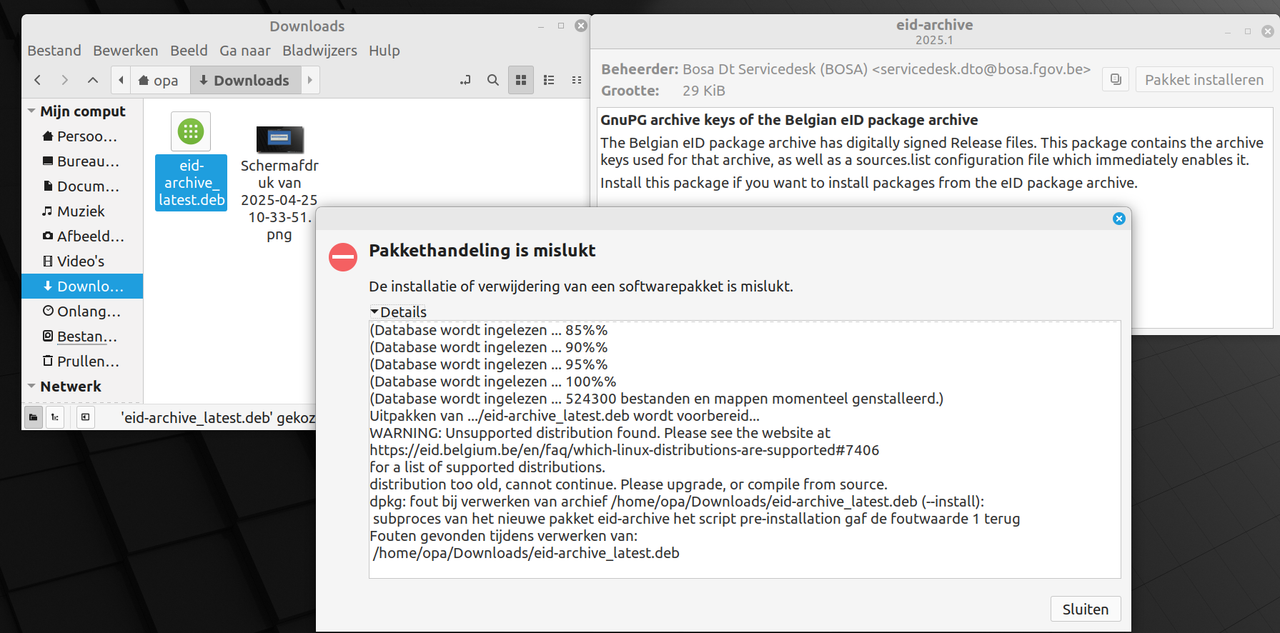Click the left path-bar scroll arrow
The image size is (1280, 633).
(x=121, y=80)
